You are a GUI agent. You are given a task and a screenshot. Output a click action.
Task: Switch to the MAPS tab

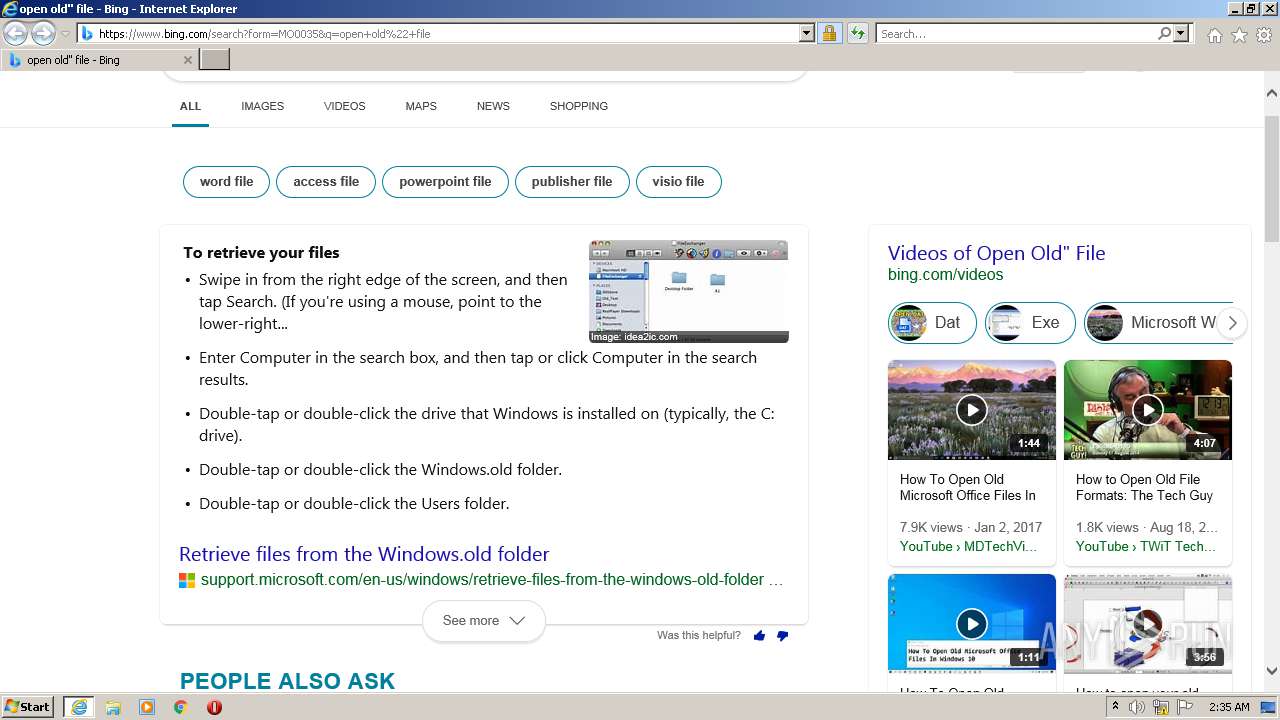tap(421, 106)
